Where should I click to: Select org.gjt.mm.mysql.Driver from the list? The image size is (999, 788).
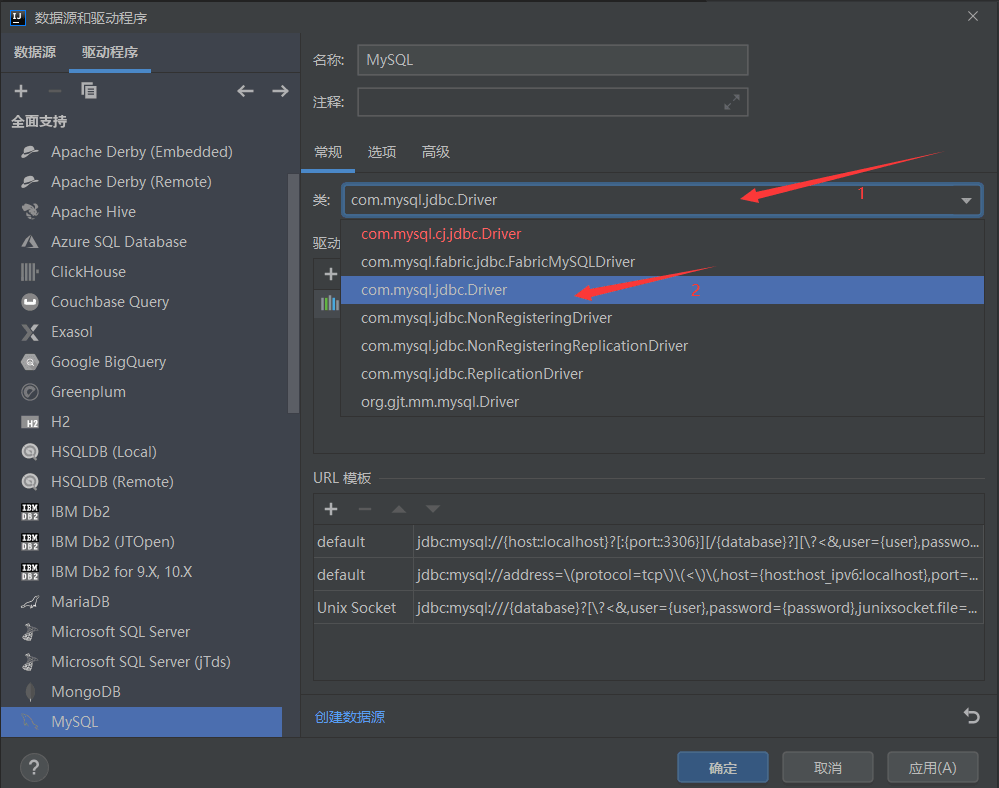[x=437, y=401]
